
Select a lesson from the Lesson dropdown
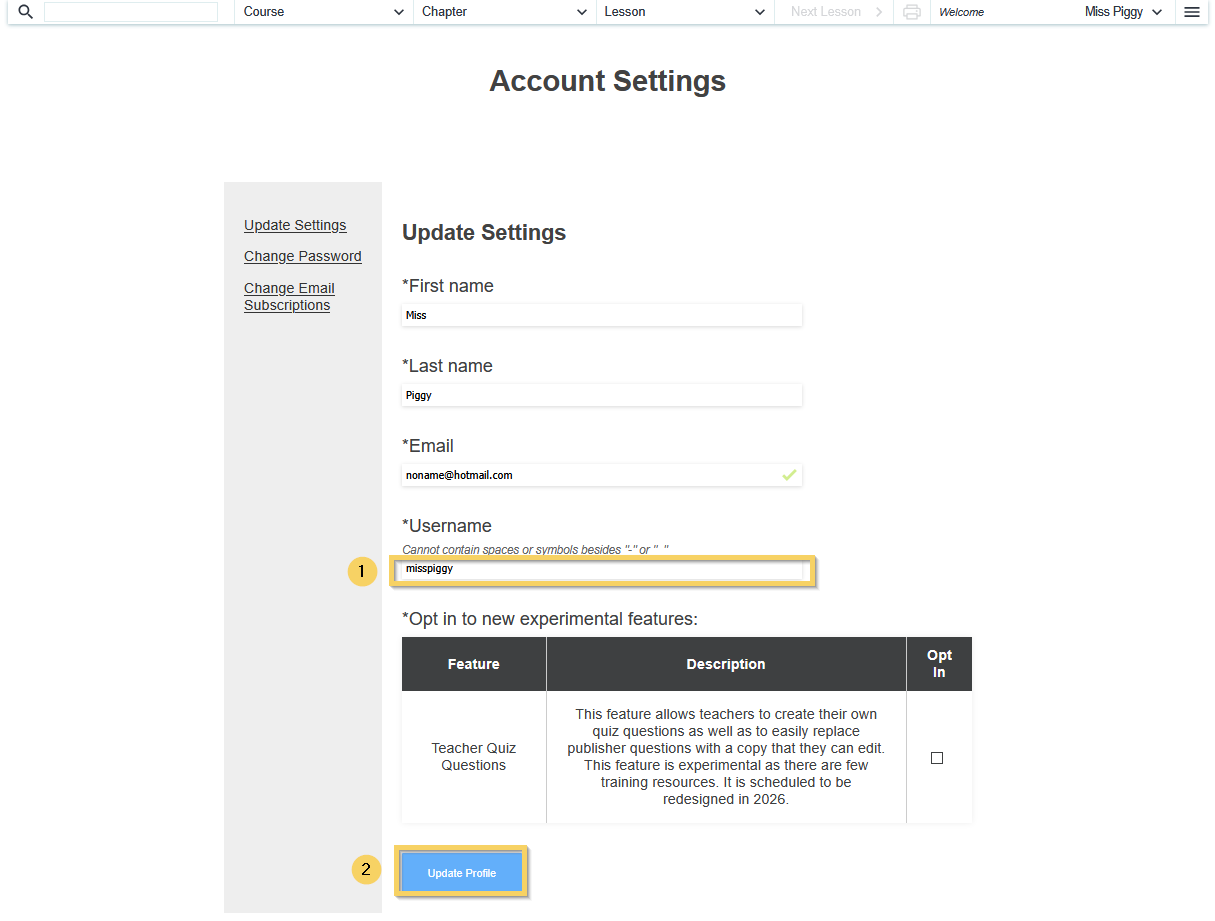point(684,12)
